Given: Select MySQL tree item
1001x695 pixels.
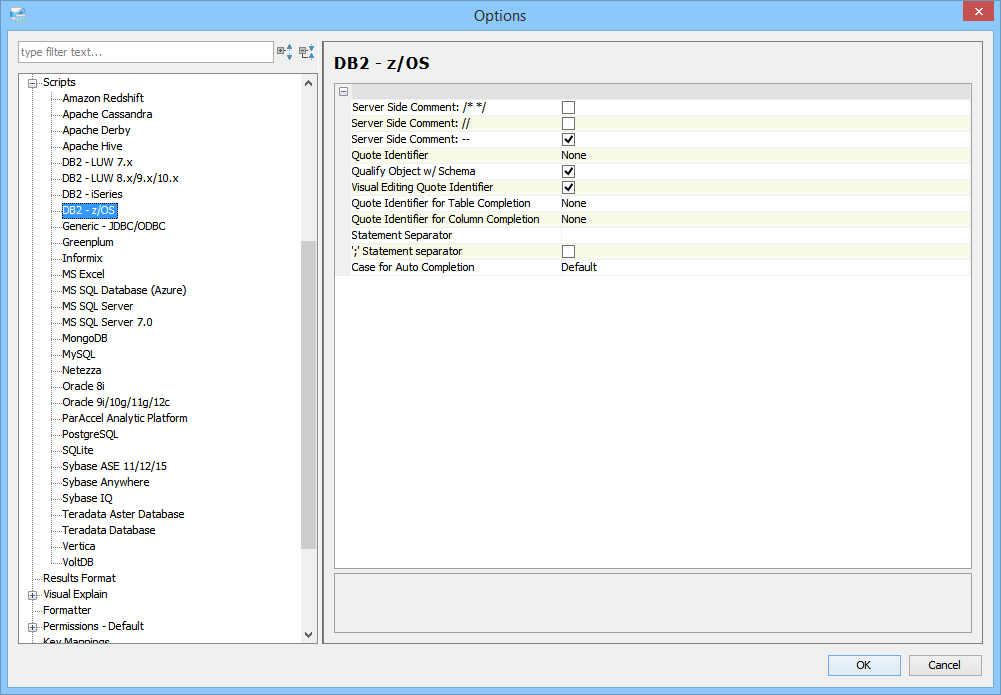Looking at the screenshot, I should click(x=79, y=354).
